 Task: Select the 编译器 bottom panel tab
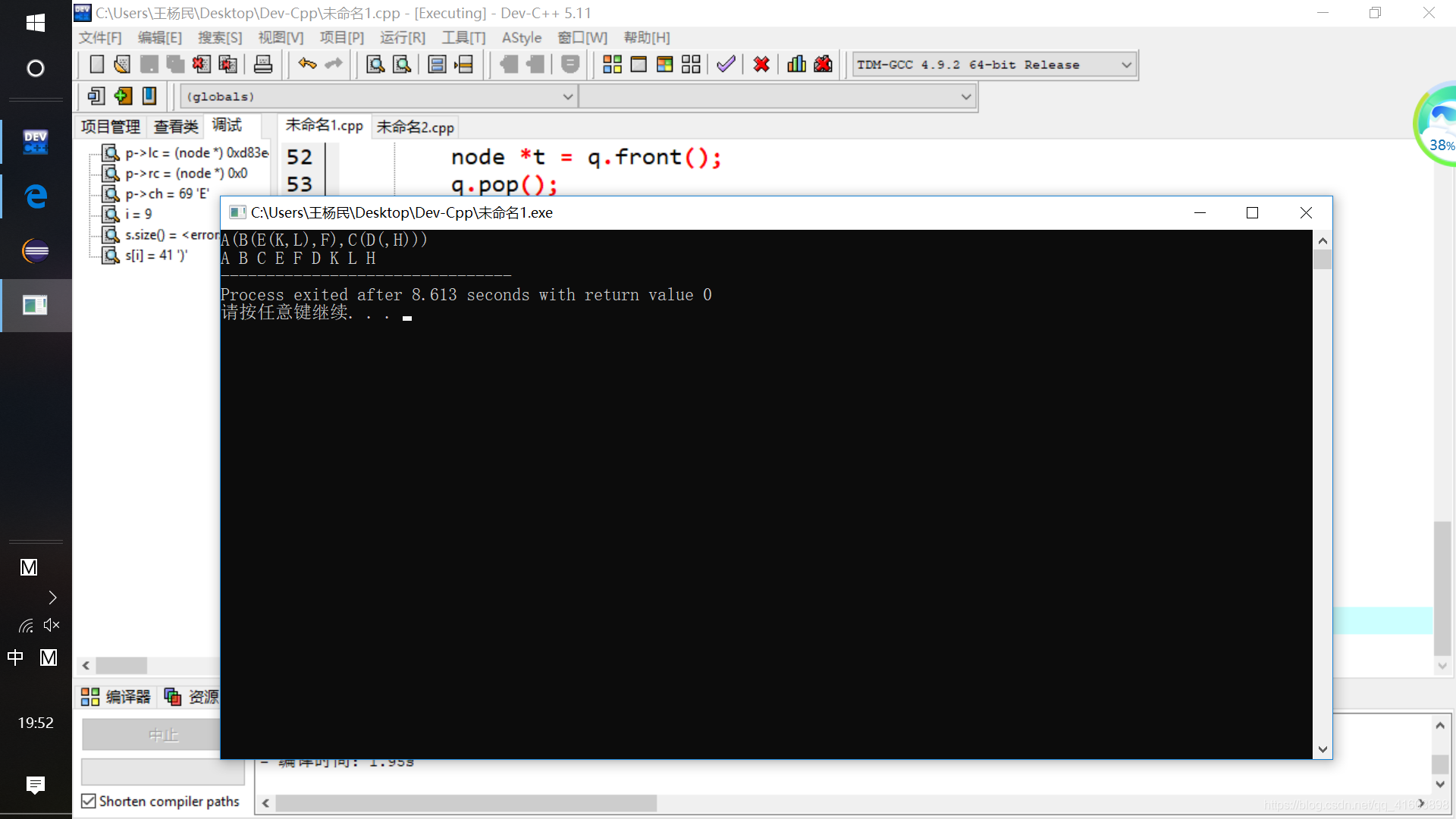pos(117,697)
